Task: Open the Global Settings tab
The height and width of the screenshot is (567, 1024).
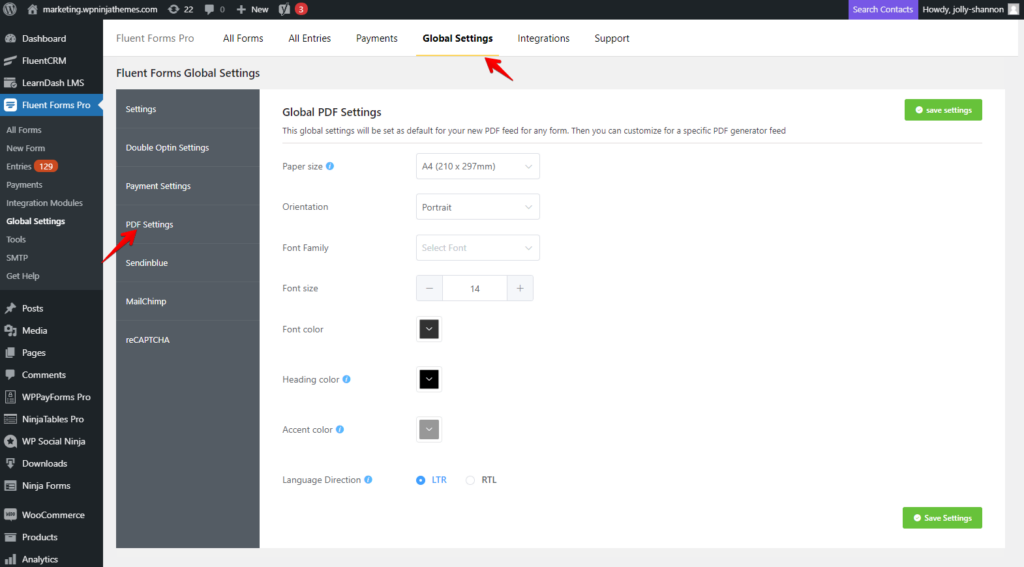Action: tap(457, 39)
